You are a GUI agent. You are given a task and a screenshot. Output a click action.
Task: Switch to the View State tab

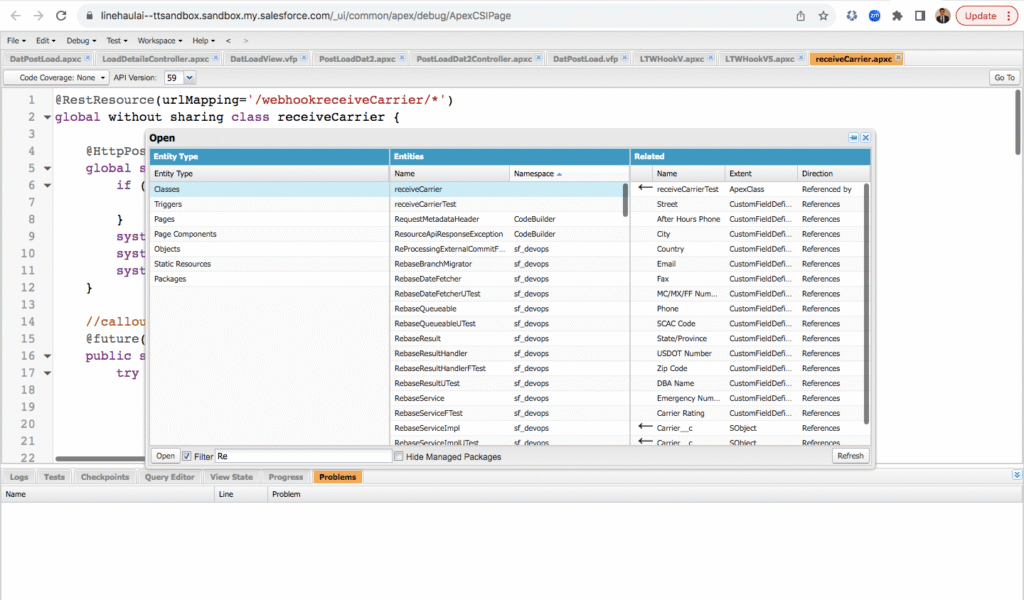click(x=231, y=477)
